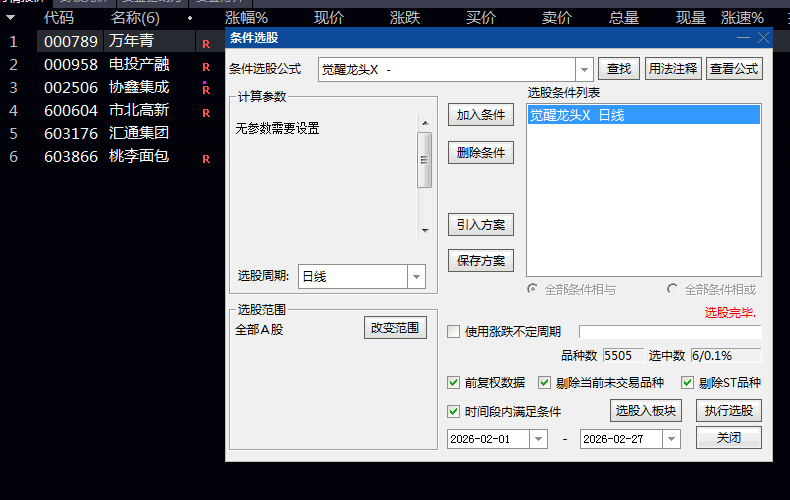Click the red R icon beside 万年青

[x=206, y=44]
